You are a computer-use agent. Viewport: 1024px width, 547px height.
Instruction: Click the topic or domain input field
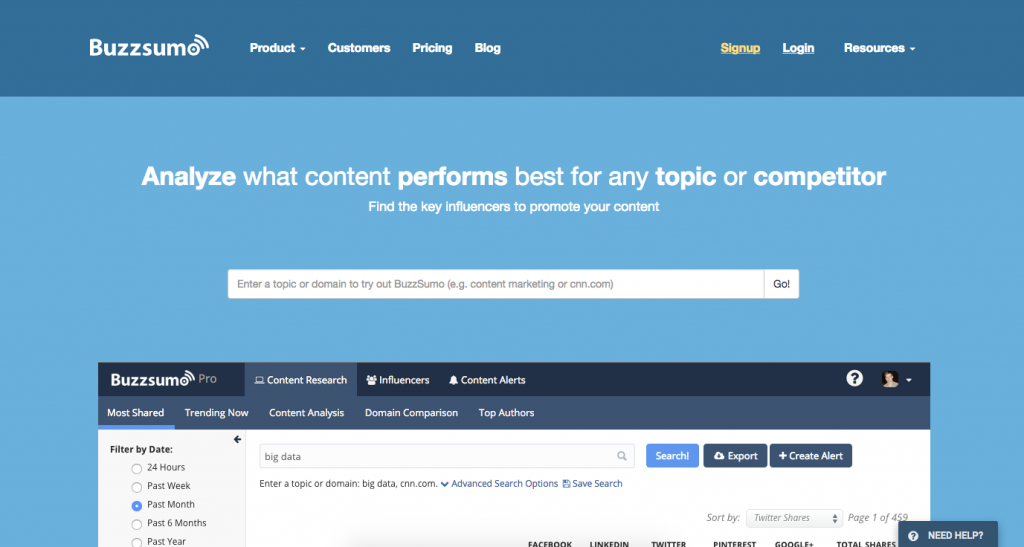pos(495,284)
